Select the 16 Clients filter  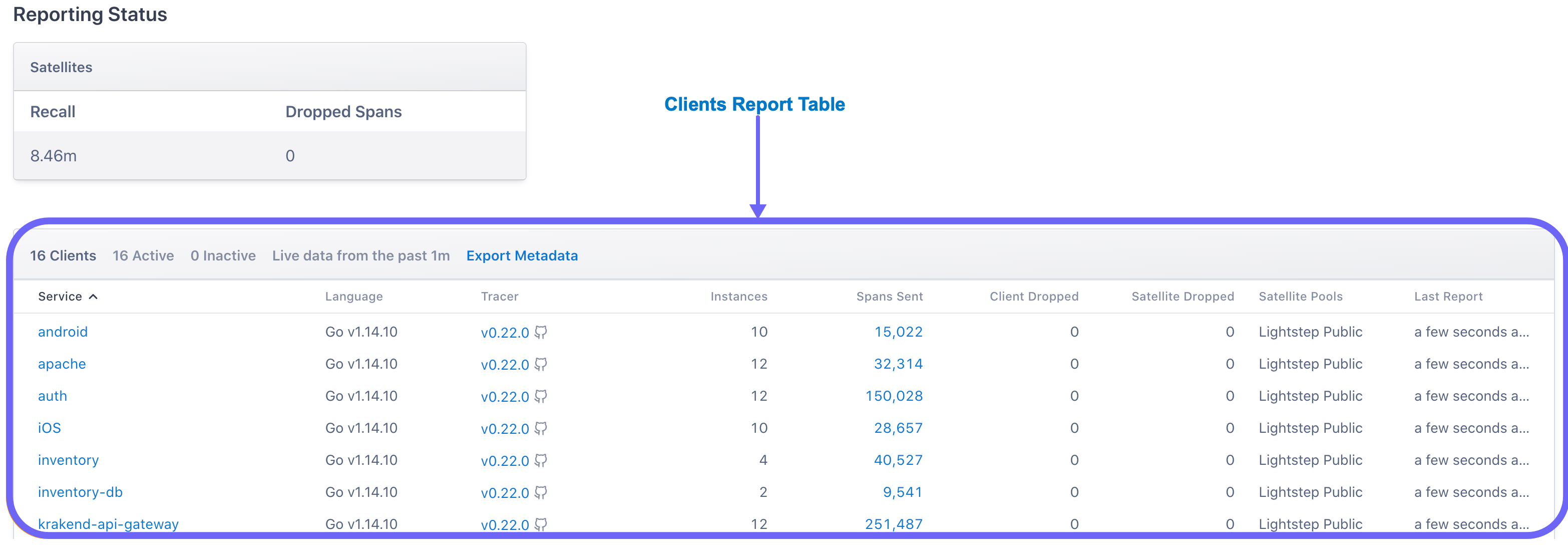(63, 256)
